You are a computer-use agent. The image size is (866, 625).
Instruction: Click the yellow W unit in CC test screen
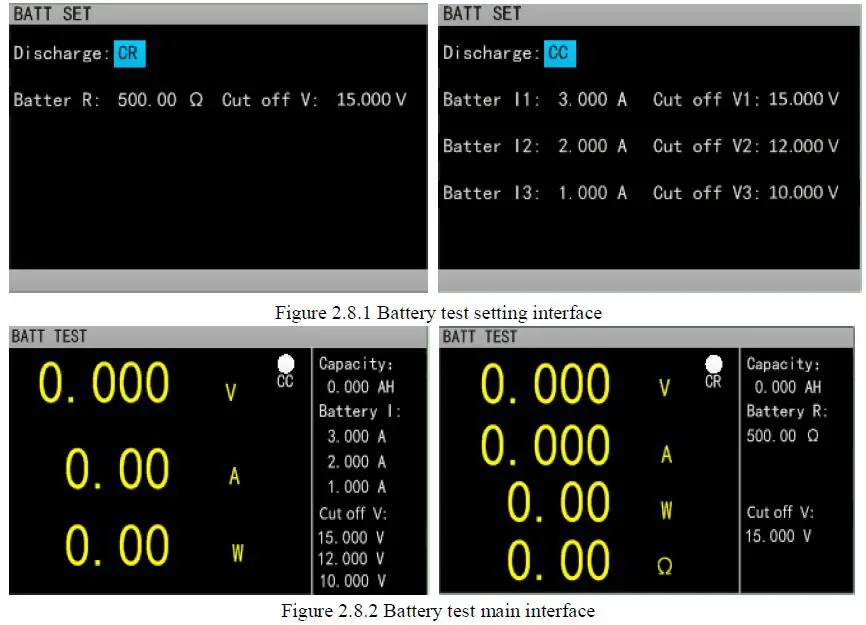tap(237, 552)
